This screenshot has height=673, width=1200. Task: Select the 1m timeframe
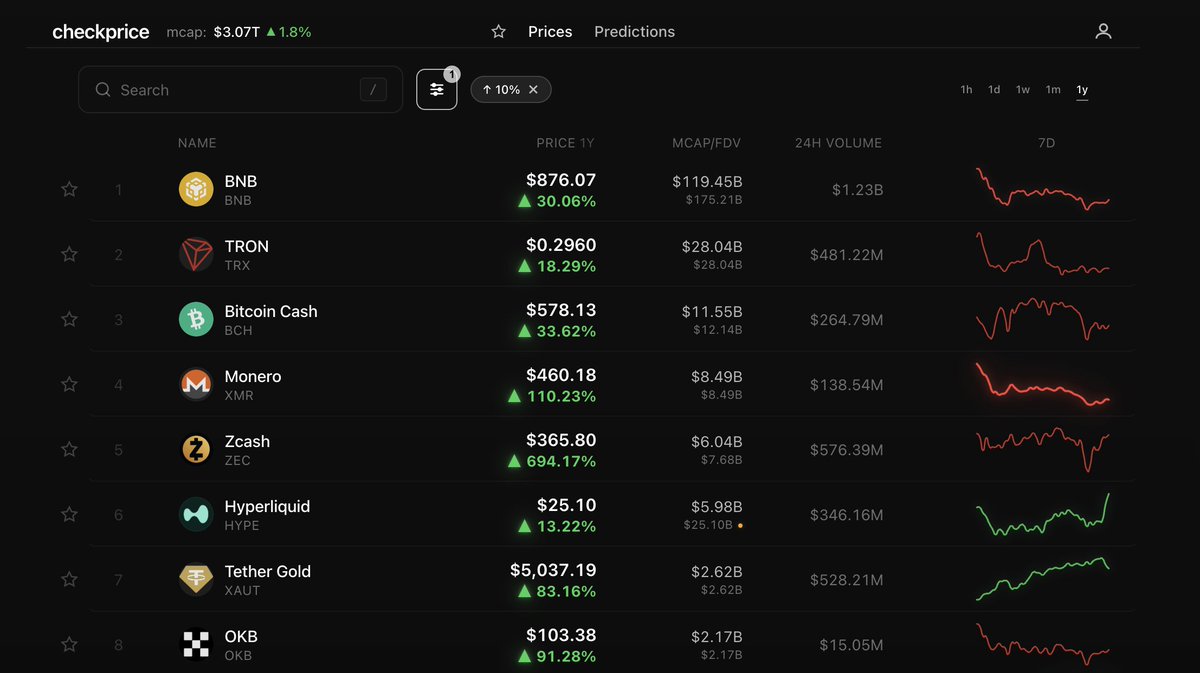click(x=1052, y=89)
